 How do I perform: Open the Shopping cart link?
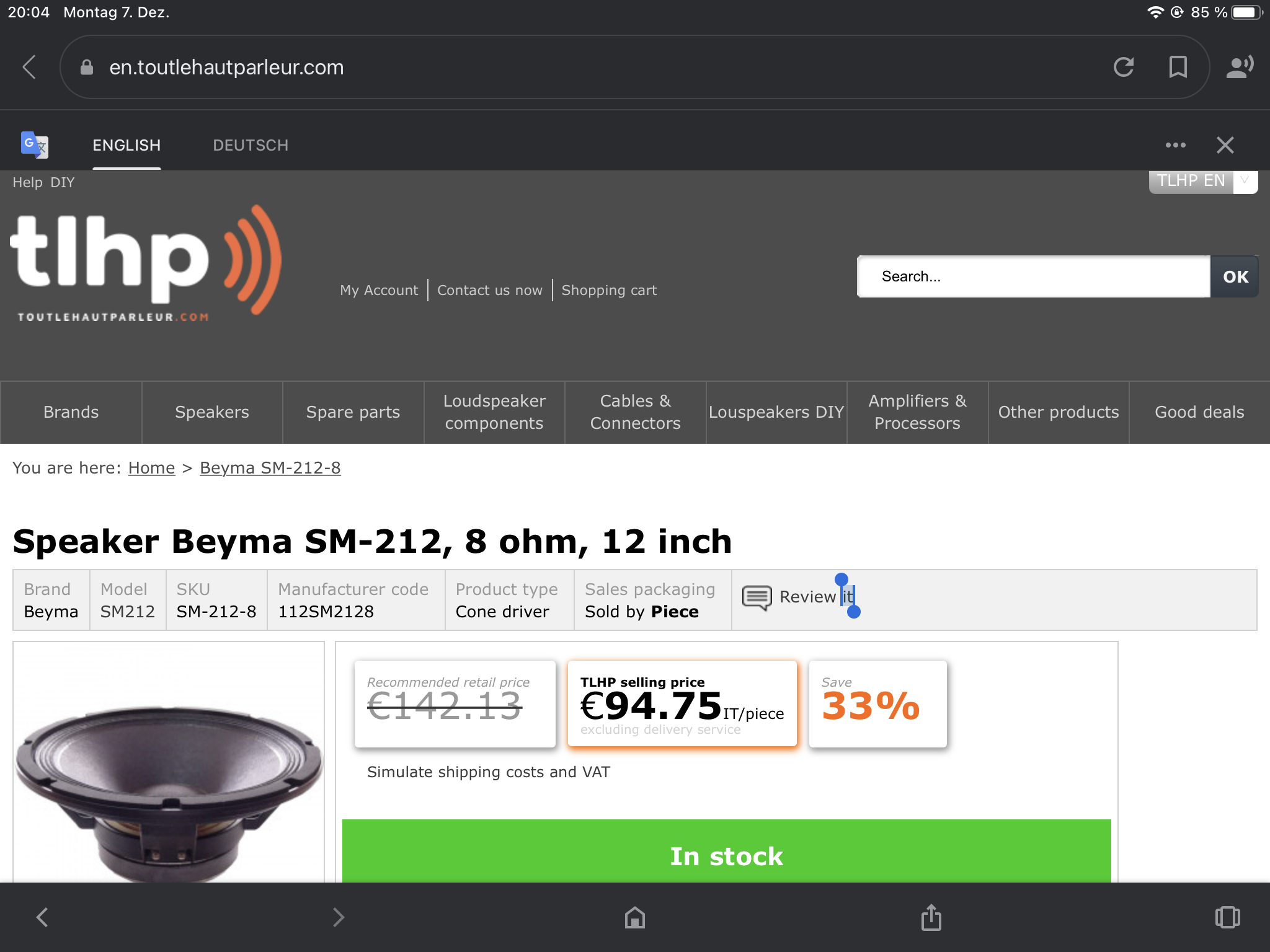click(609, 290)
